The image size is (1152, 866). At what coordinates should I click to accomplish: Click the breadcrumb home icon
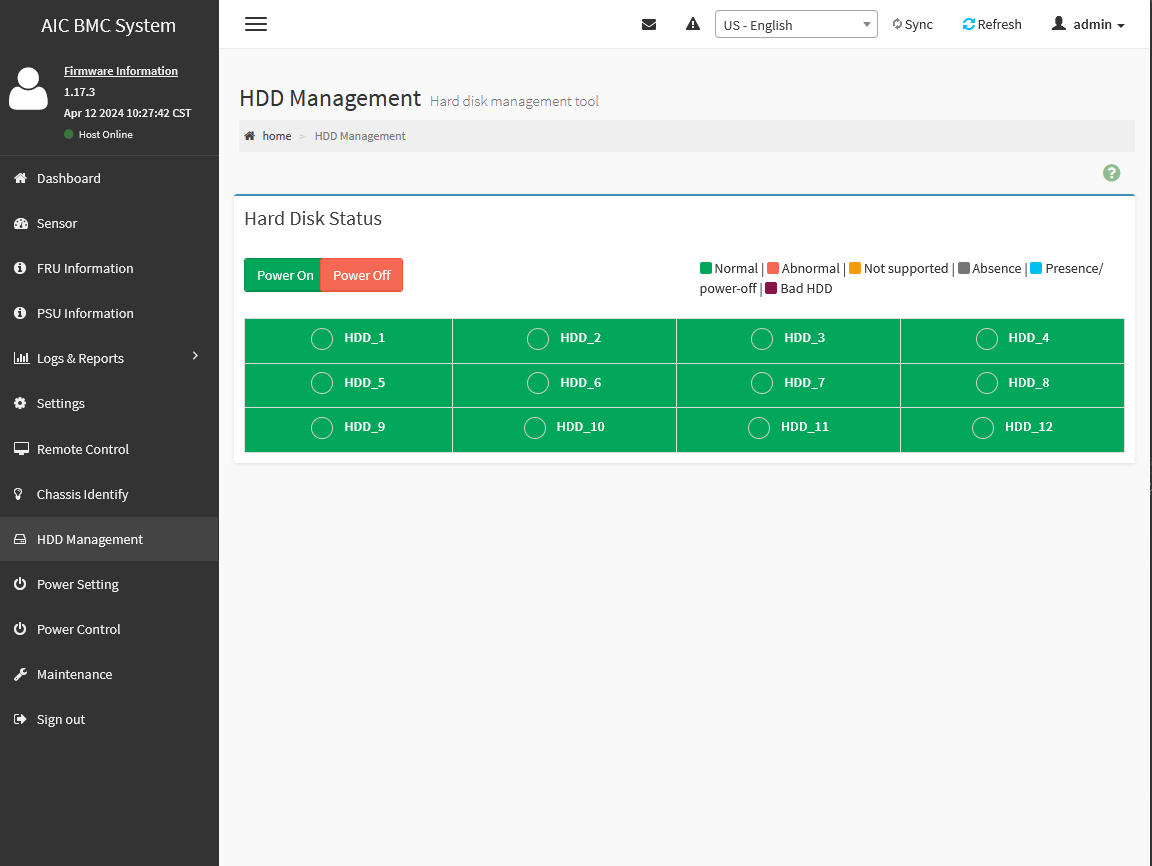click(x=250, y=136)
